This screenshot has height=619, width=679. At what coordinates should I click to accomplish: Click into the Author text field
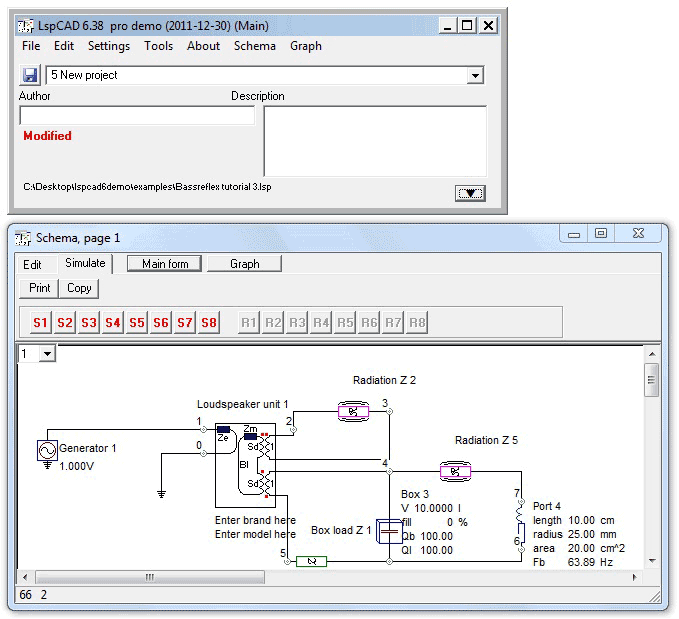[x=137, y=116]
